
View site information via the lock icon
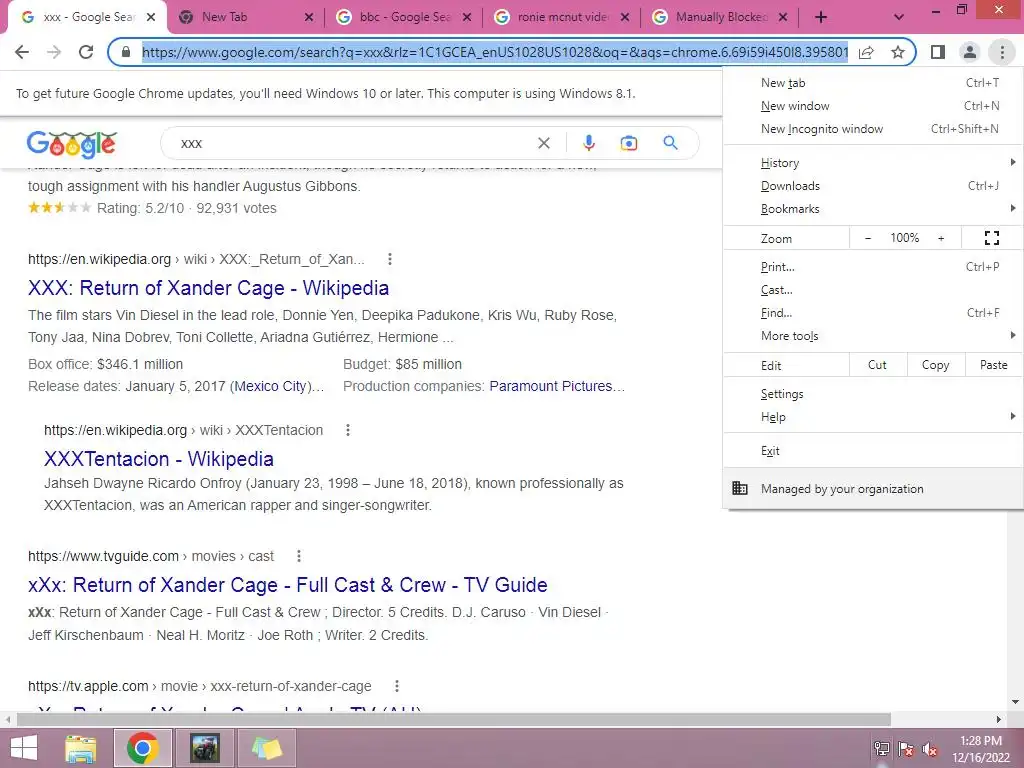(x=125, y=52)
